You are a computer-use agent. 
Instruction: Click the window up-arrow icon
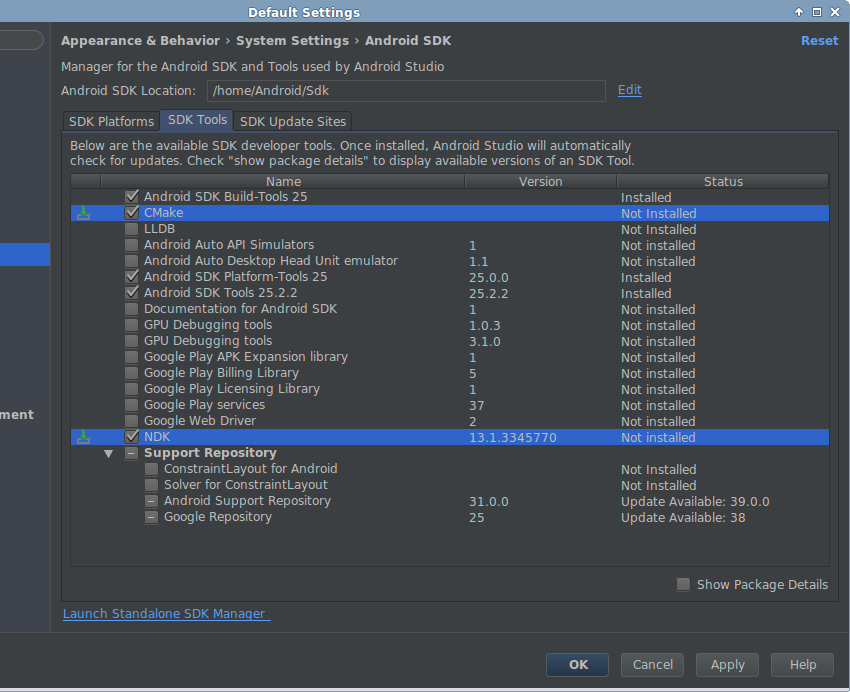click(x=799, y=12)
